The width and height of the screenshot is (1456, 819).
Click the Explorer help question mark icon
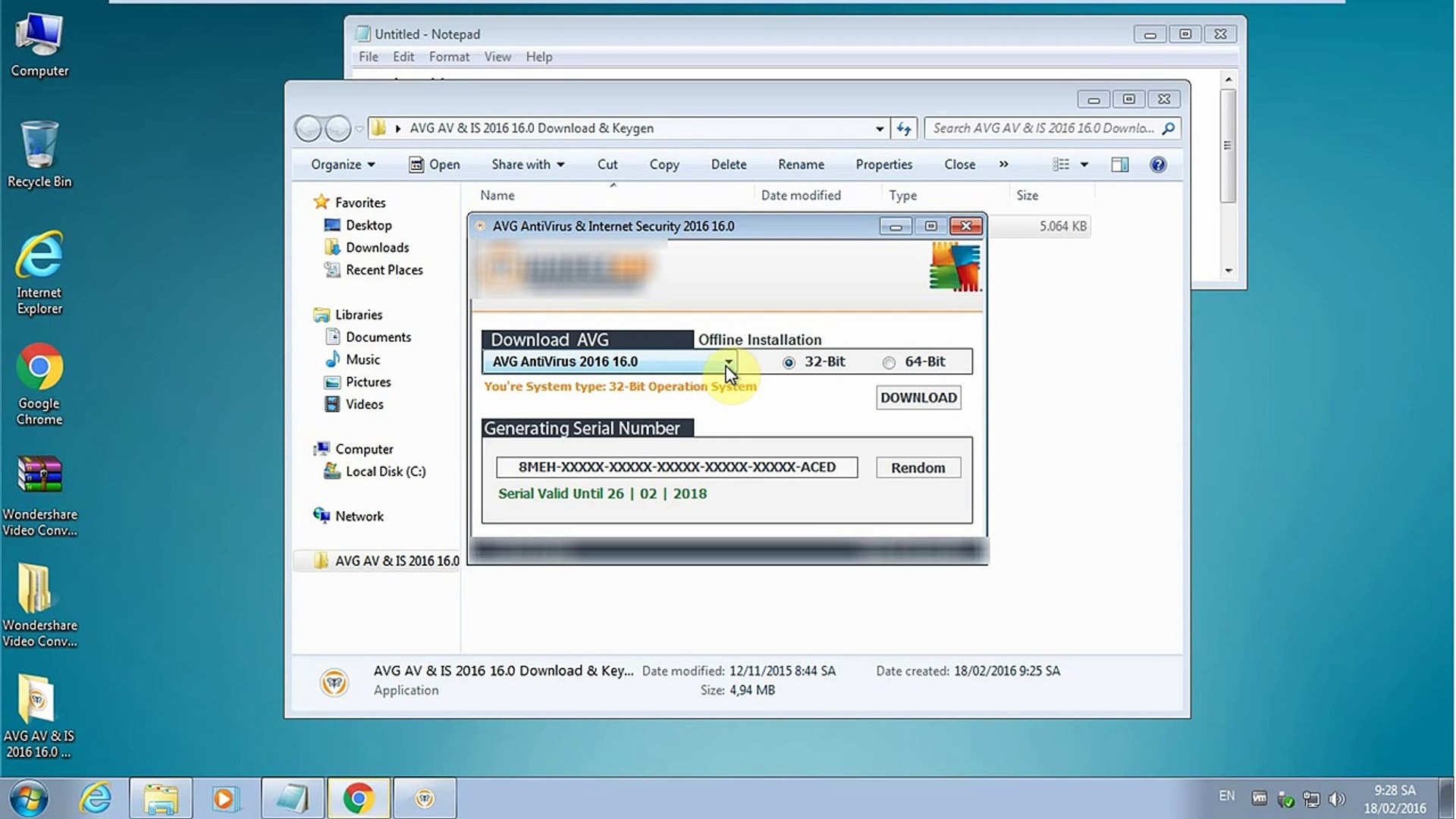[x=1157, y=165]
